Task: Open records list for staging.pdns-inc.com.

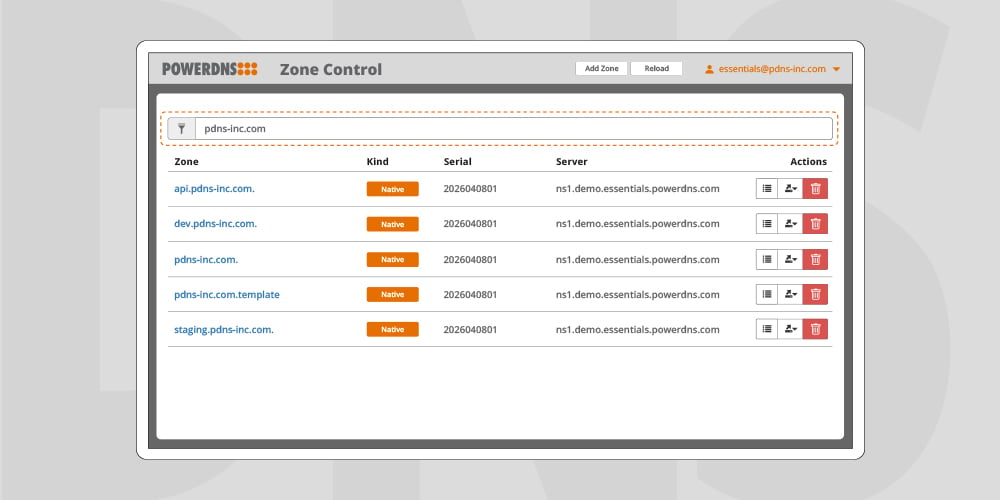Action: point(767,329)
